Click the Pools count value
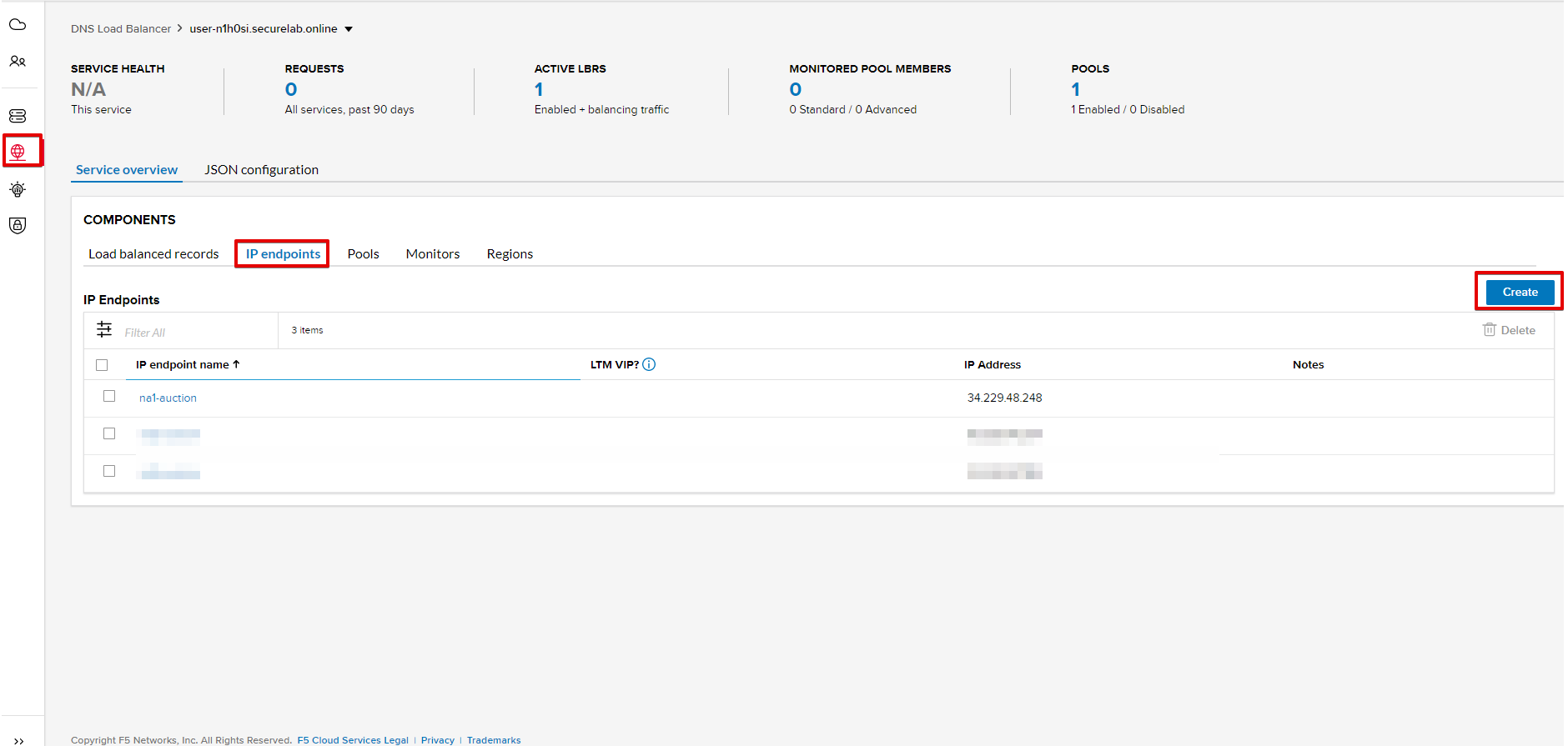This screenshot has height=746, width=1568. pyautogui.click(x=1076, y=89)
